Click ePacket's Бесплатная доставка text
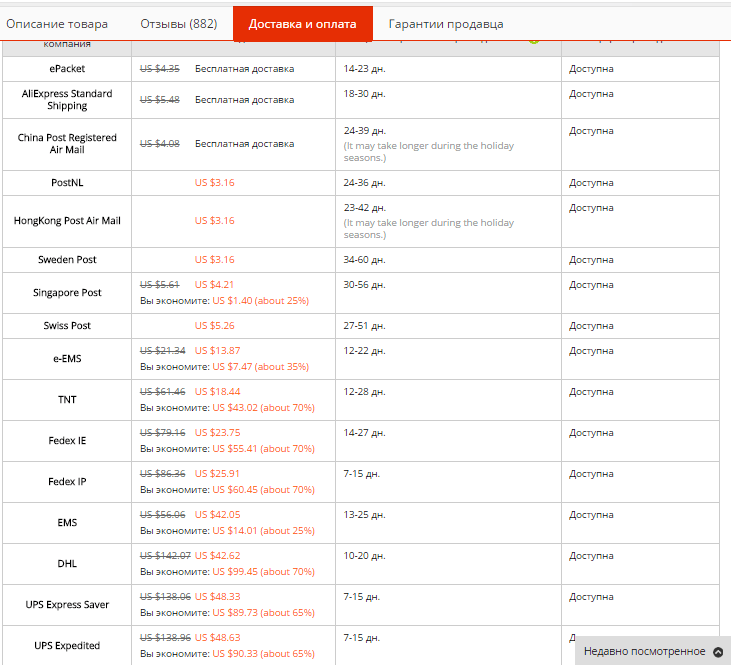Viewport: 731px width, 665px height. tap(244, 69)
